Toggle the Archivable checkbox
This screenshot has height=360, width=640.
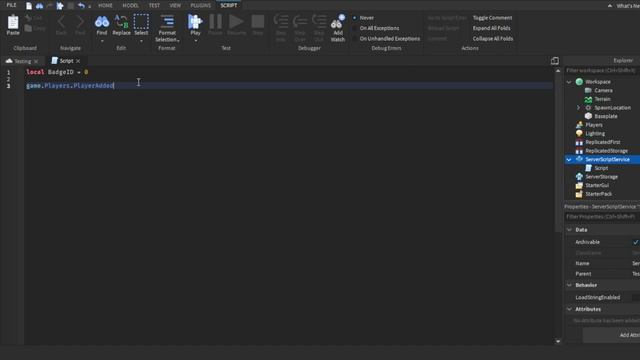click(x=636, y=242)
